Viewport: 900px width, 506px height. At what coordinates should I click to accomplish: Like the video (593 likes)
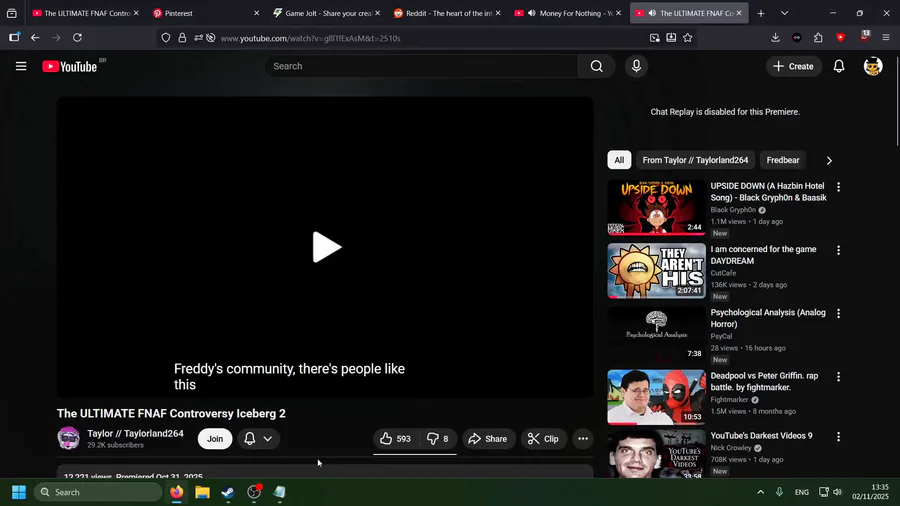click(x=395, y=439)
